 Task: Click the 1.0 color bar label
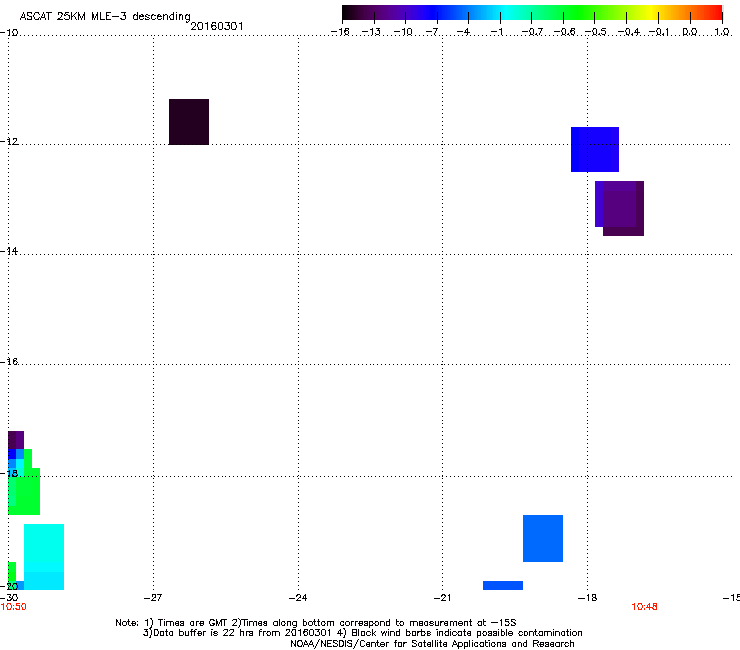coord(722,32)
